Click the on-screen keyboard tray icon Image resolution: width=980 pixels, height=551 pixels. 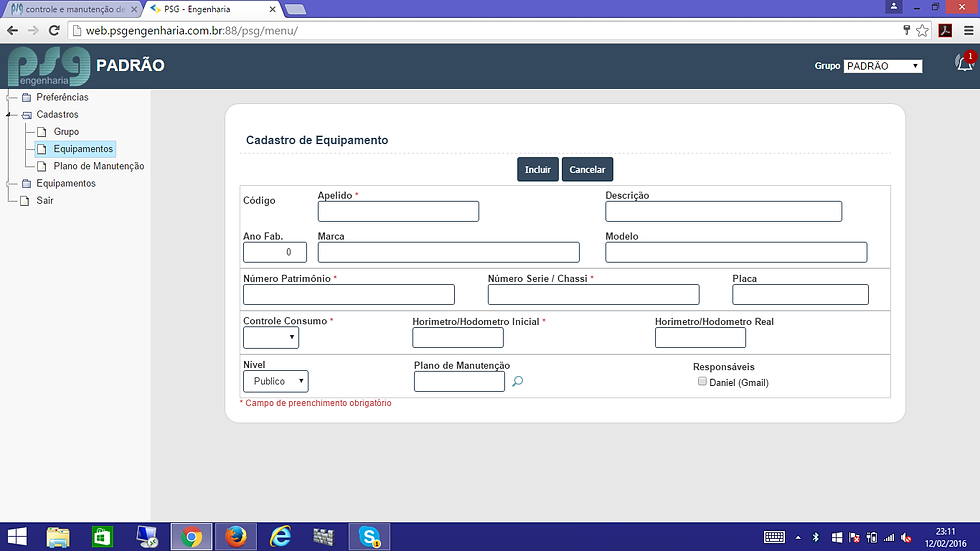click(x=774, y=537)
